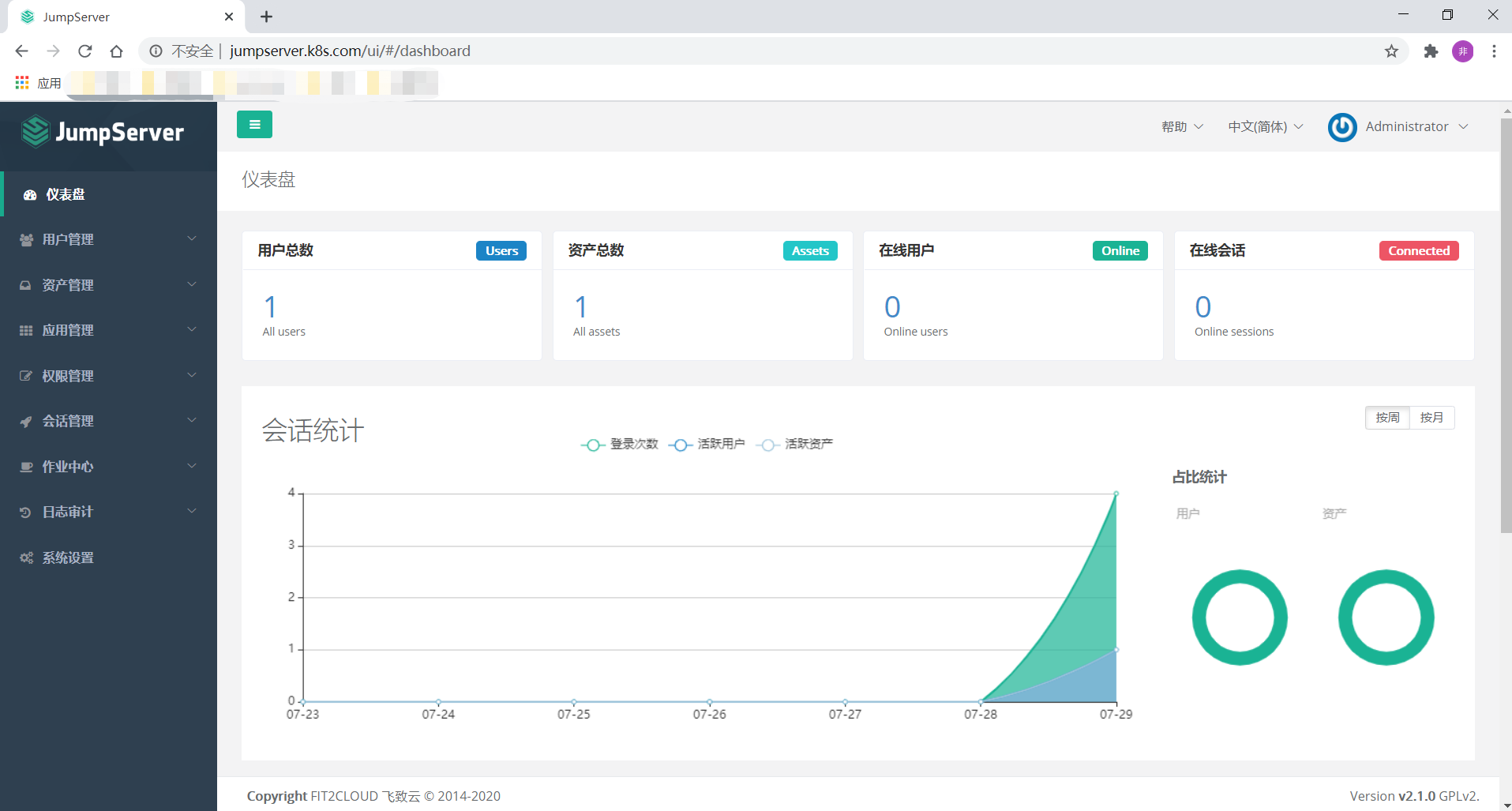
Task: Click the green hamburger menu toggle button
Action: (x=254, y=125)
